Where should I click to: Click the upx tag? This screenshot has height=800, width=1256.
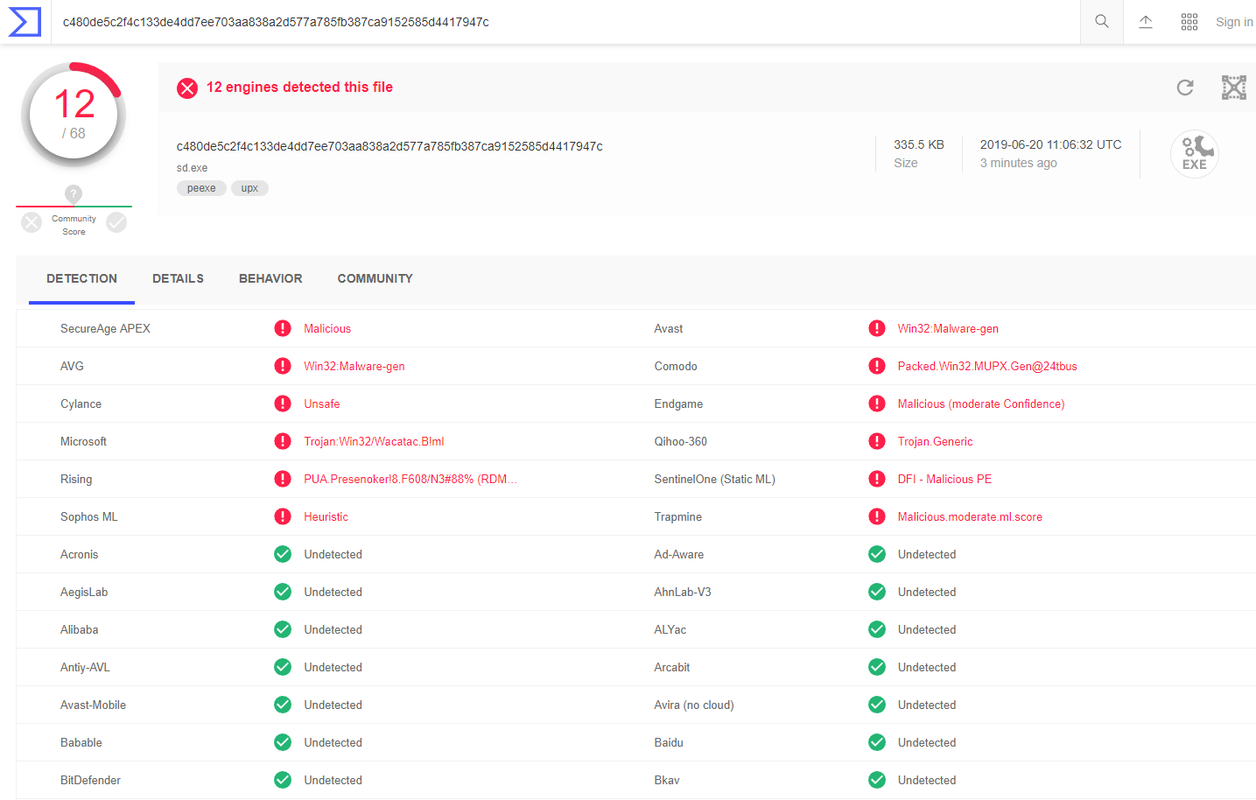coord(250,188)
